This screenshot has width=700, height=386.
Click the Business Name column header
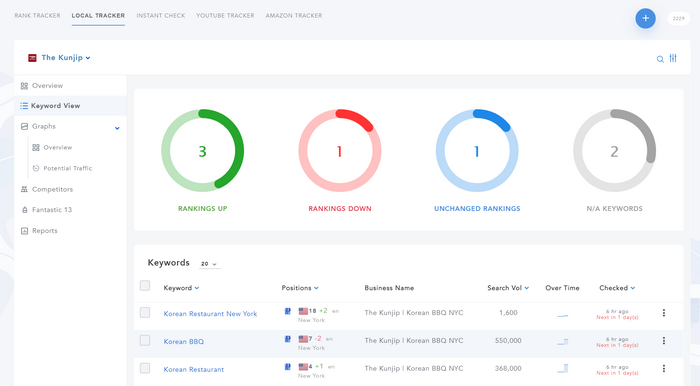[389, 288]
